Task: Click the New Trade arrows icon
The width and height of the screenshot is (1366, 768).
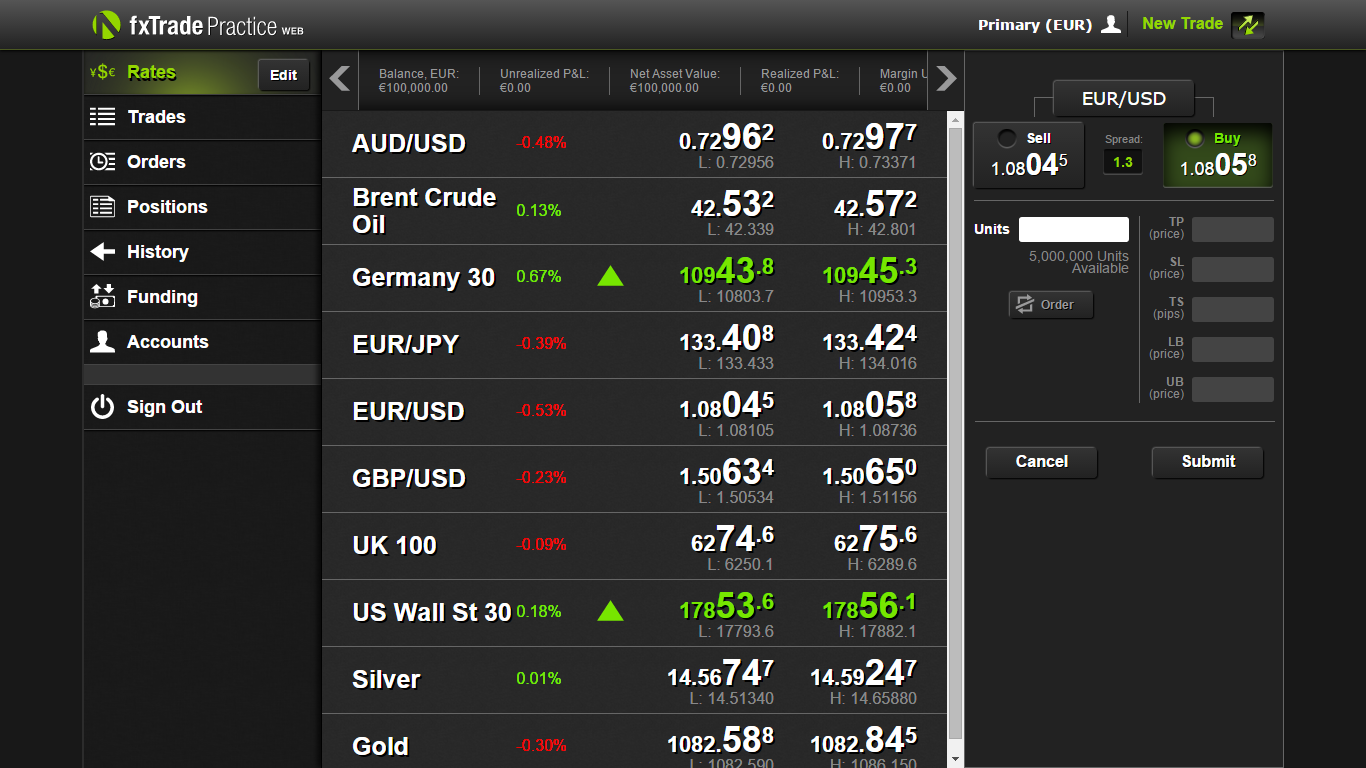Action: (x=1247, y=25)
